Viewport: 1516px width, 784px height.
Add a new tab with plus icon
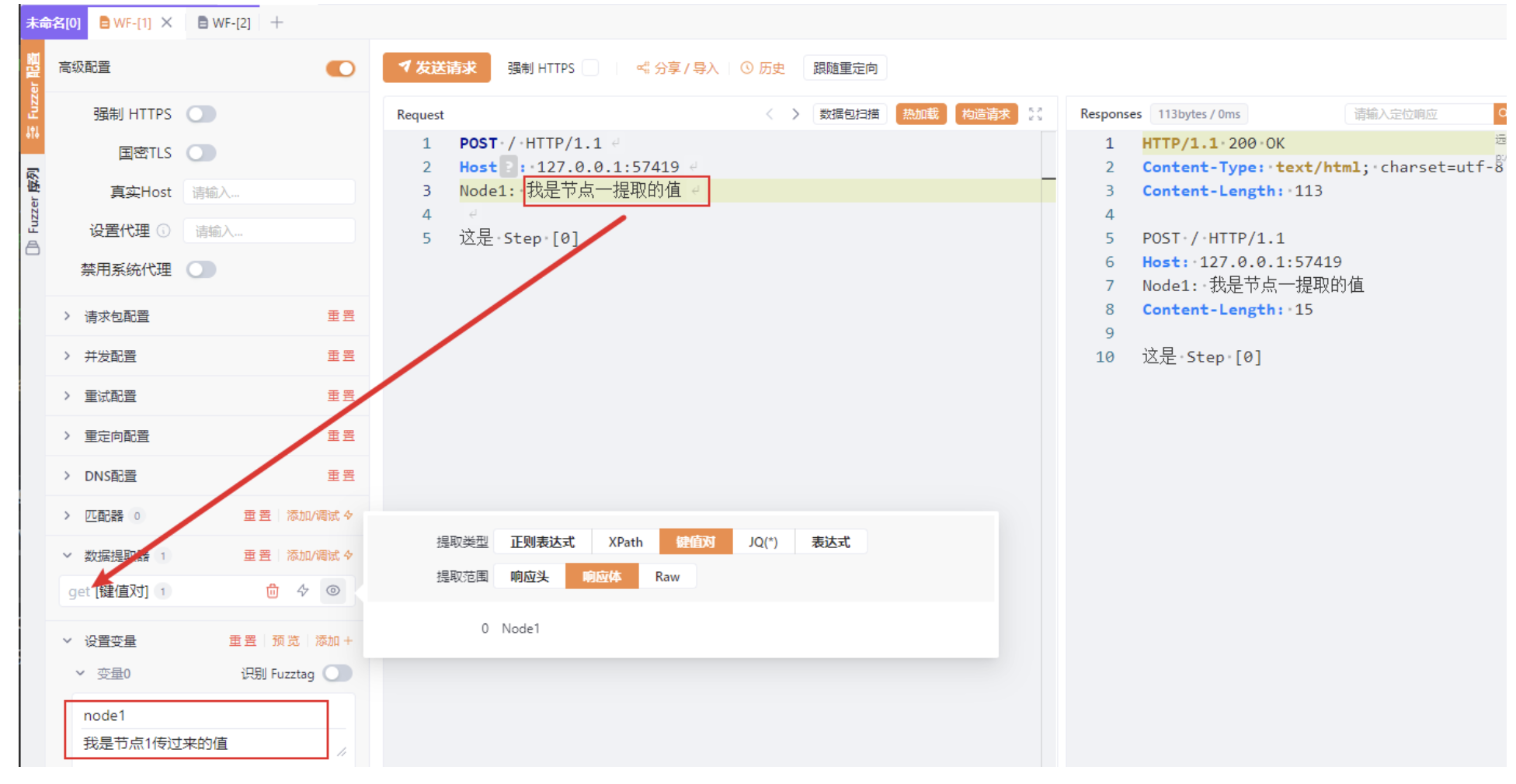[276, 23]
